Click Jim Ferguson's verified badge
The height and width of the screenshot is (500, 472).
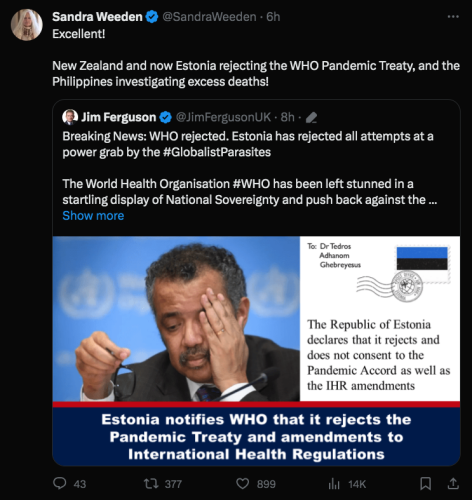click(166, 117)
